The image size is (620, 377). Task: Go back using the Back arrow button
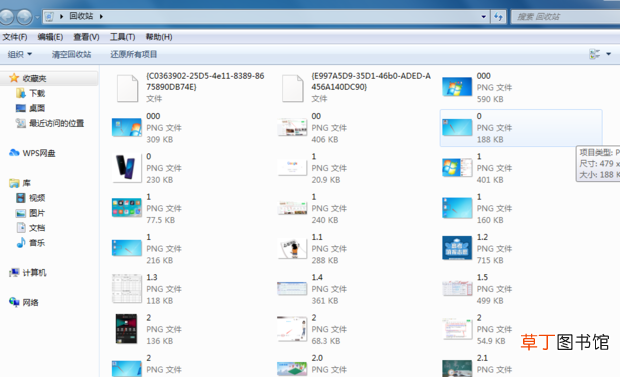tap(6, 17)
